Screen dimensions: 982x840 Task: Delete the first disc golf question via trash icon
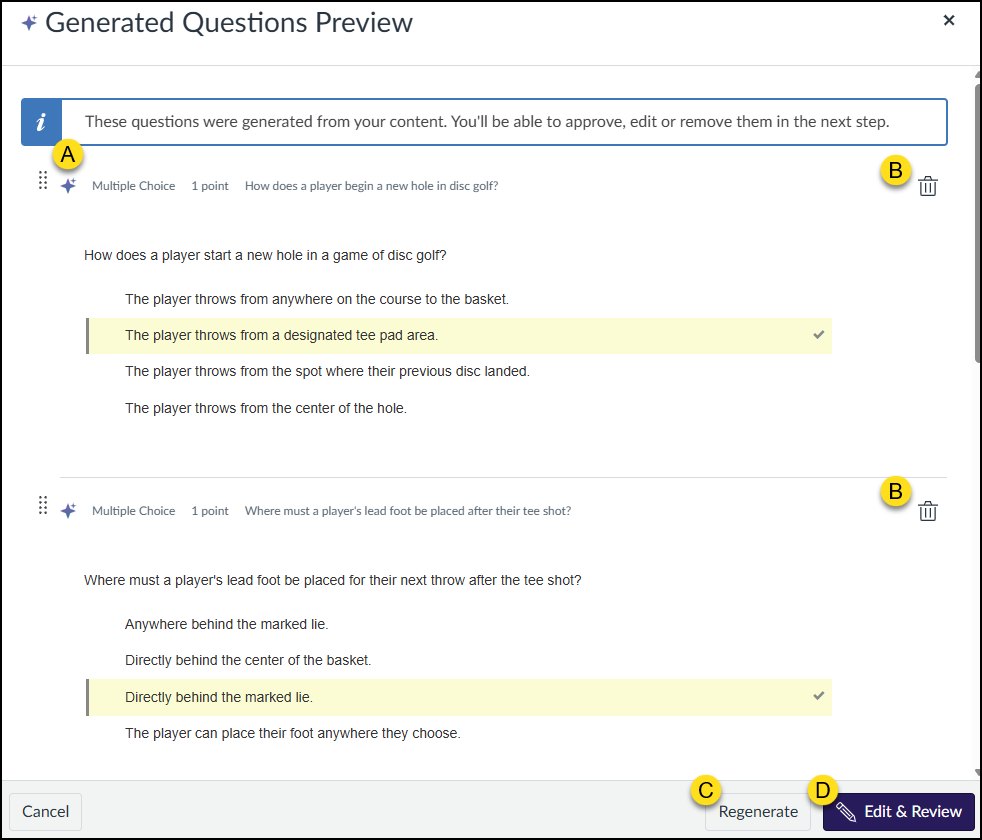tap(928, 185)
